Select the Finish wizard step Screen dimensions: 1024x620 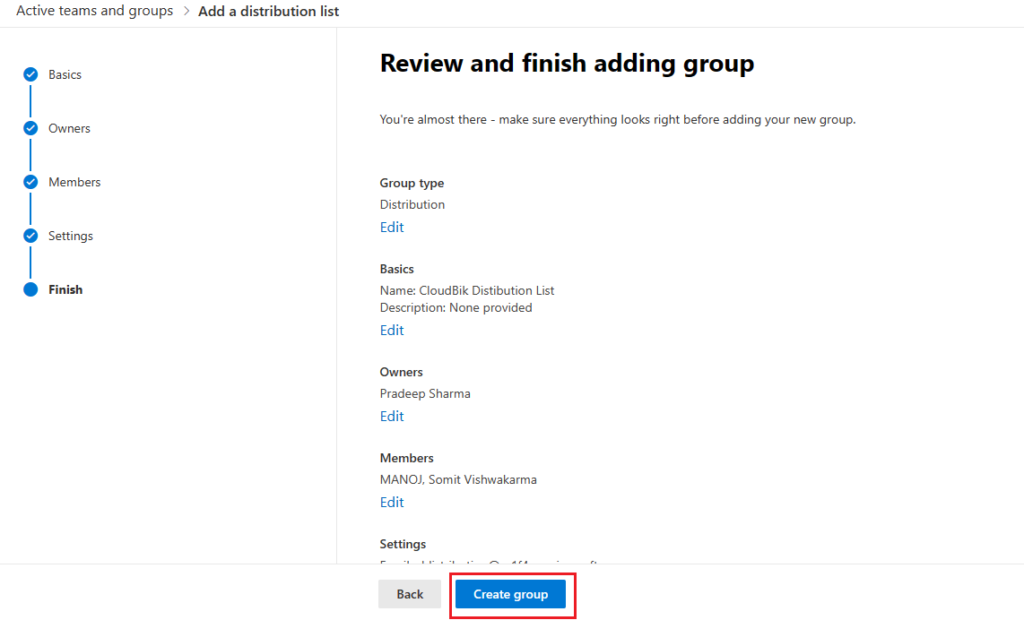65,289
